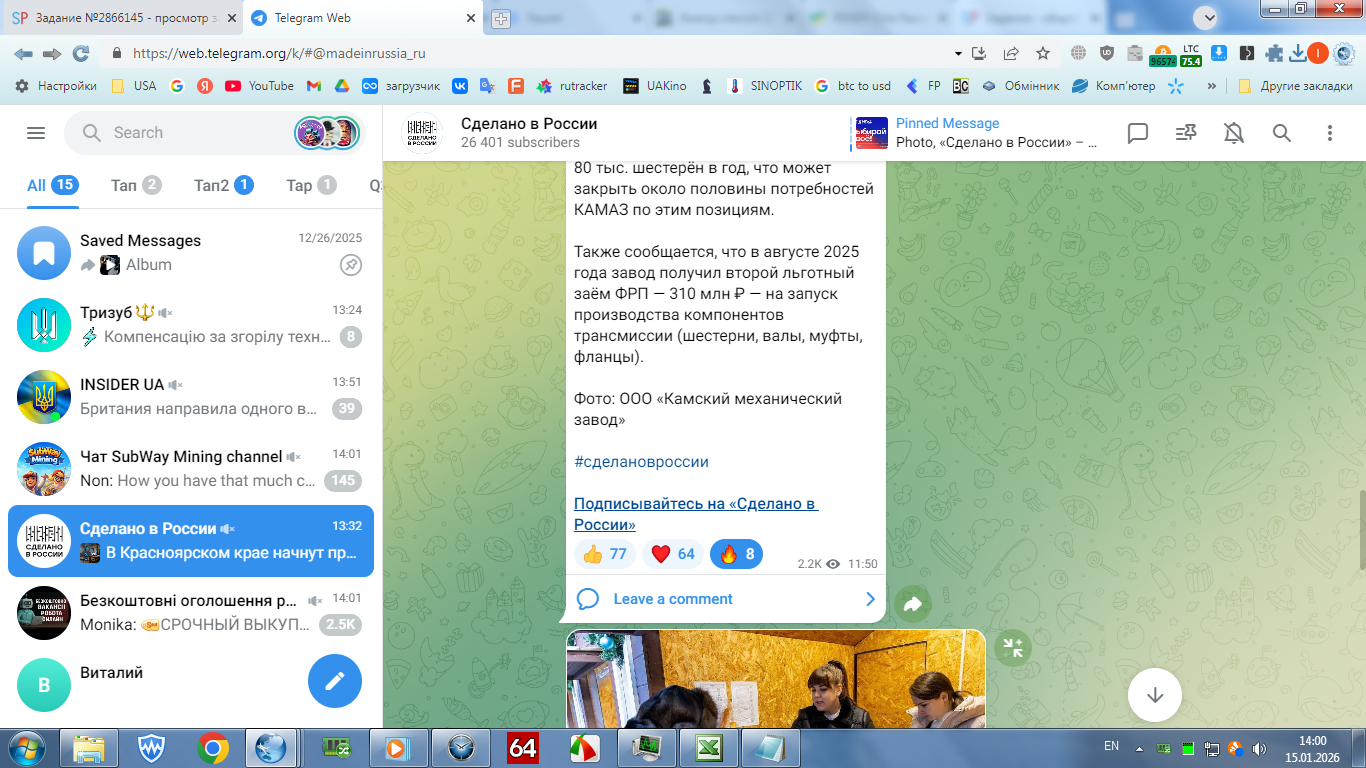Bookmark this page with star icon

pyautogui.click(x=1043, y=53)
